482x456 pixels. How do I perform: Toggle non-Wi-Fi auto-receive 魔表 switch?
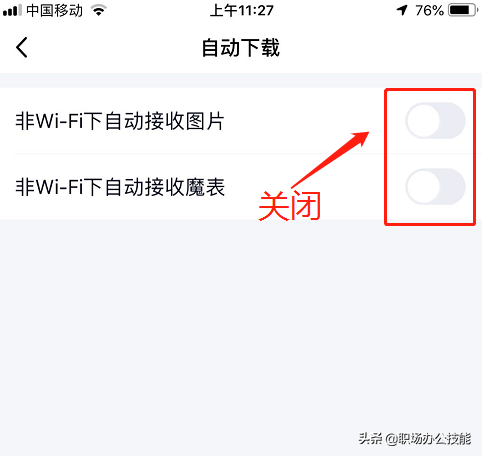click(435, 187)
